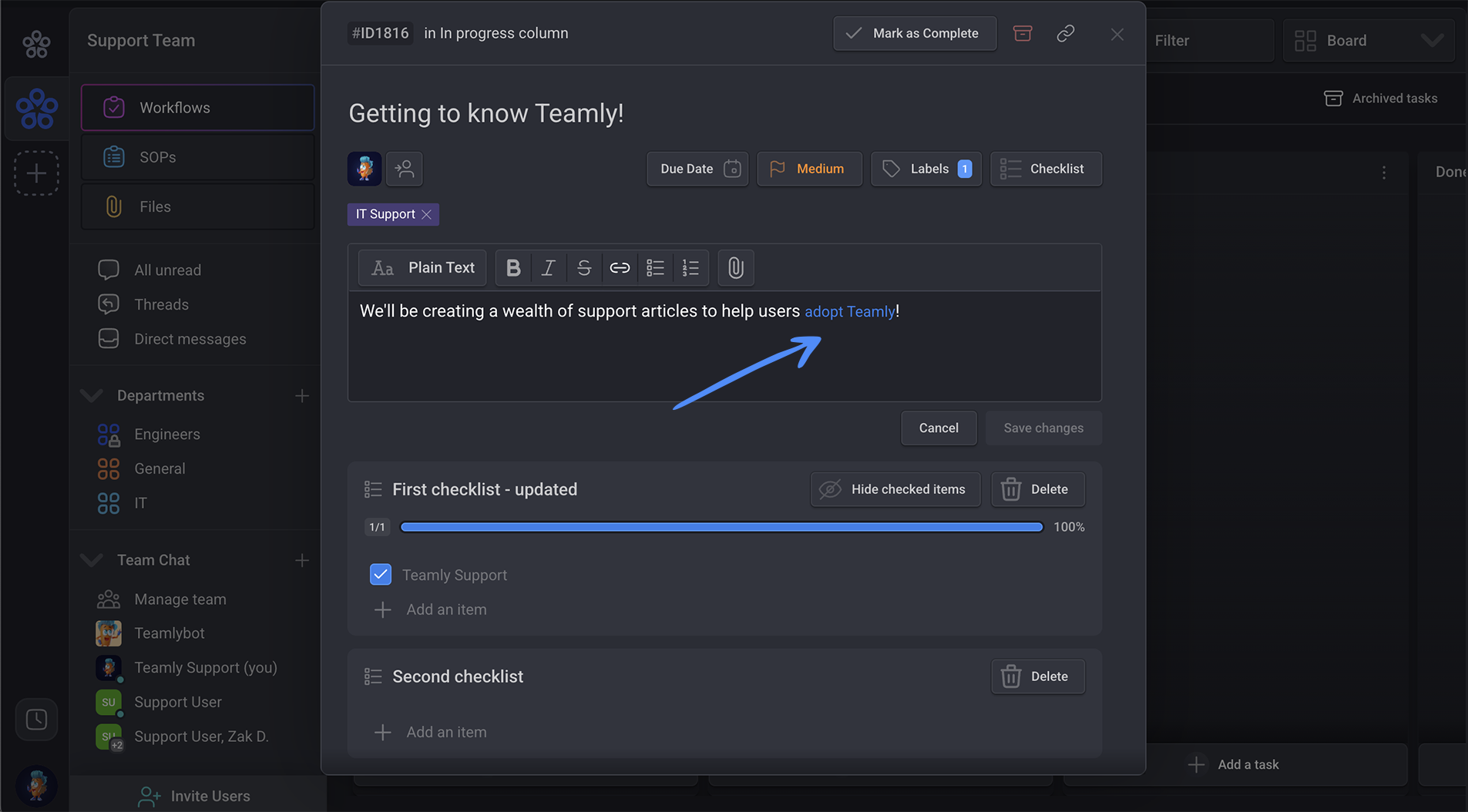Attach a file with paperclip icon
The width and height of the screenshot is (1468, 812).
(736, 268)
